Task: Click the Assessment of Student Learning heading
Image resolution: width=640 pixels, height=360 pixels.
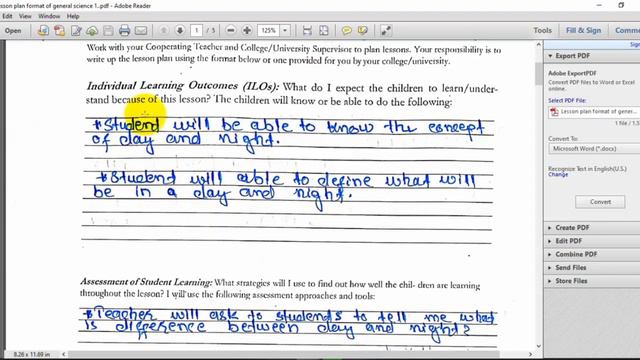Action: [x=146, y=282]
